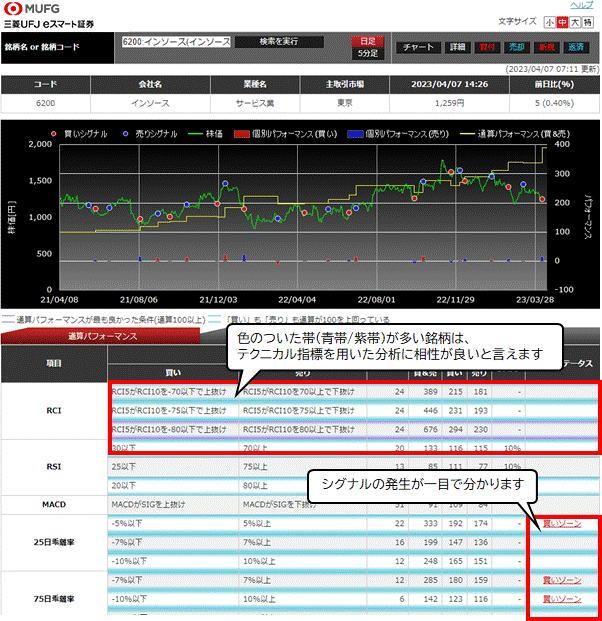Select the MACD row header
This screenshot has width=602, height=621.
[54, 505]
